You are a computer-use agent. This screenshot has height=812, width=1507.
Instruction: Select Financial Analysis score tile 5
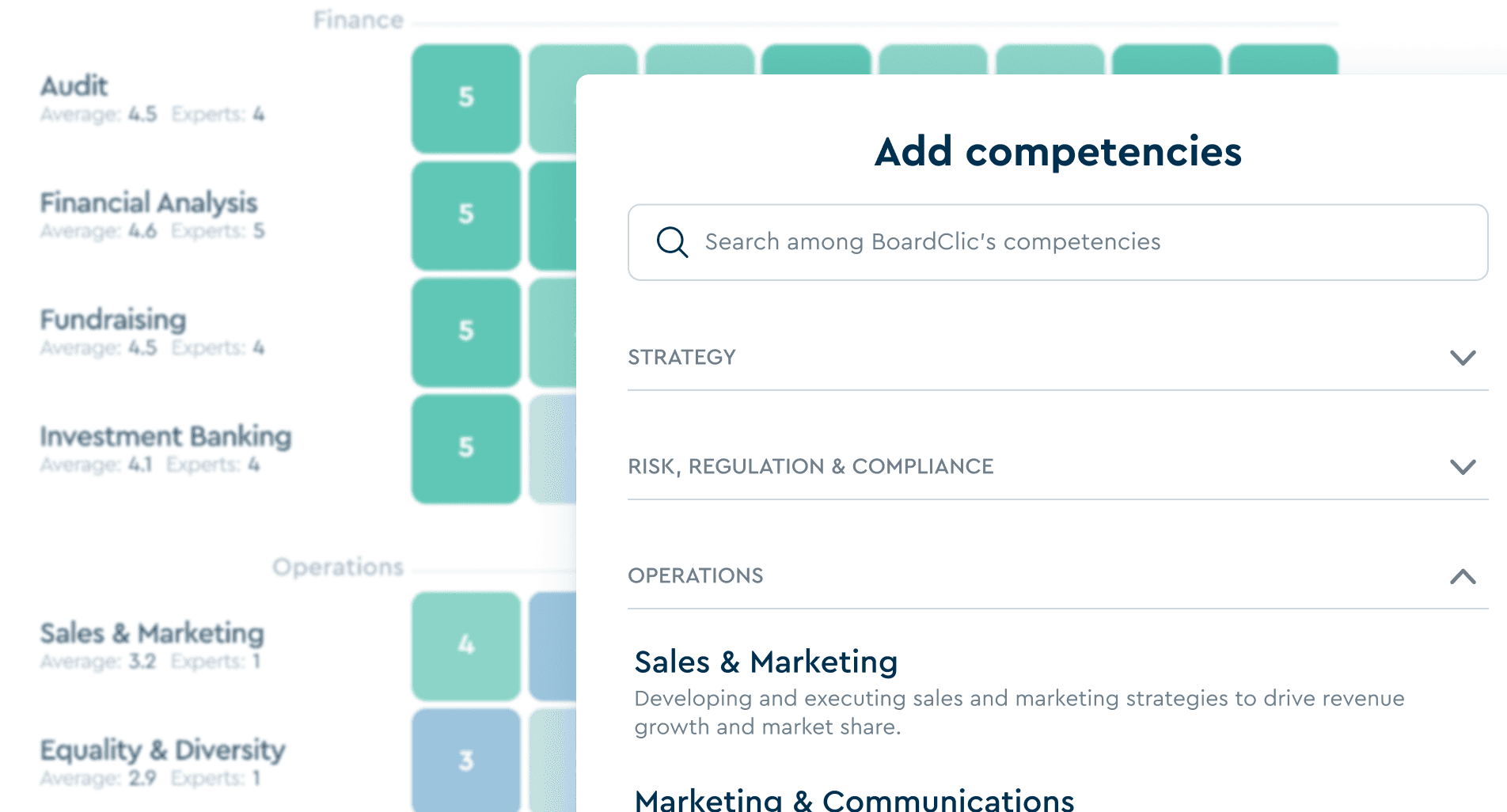[x=466, y=215]
